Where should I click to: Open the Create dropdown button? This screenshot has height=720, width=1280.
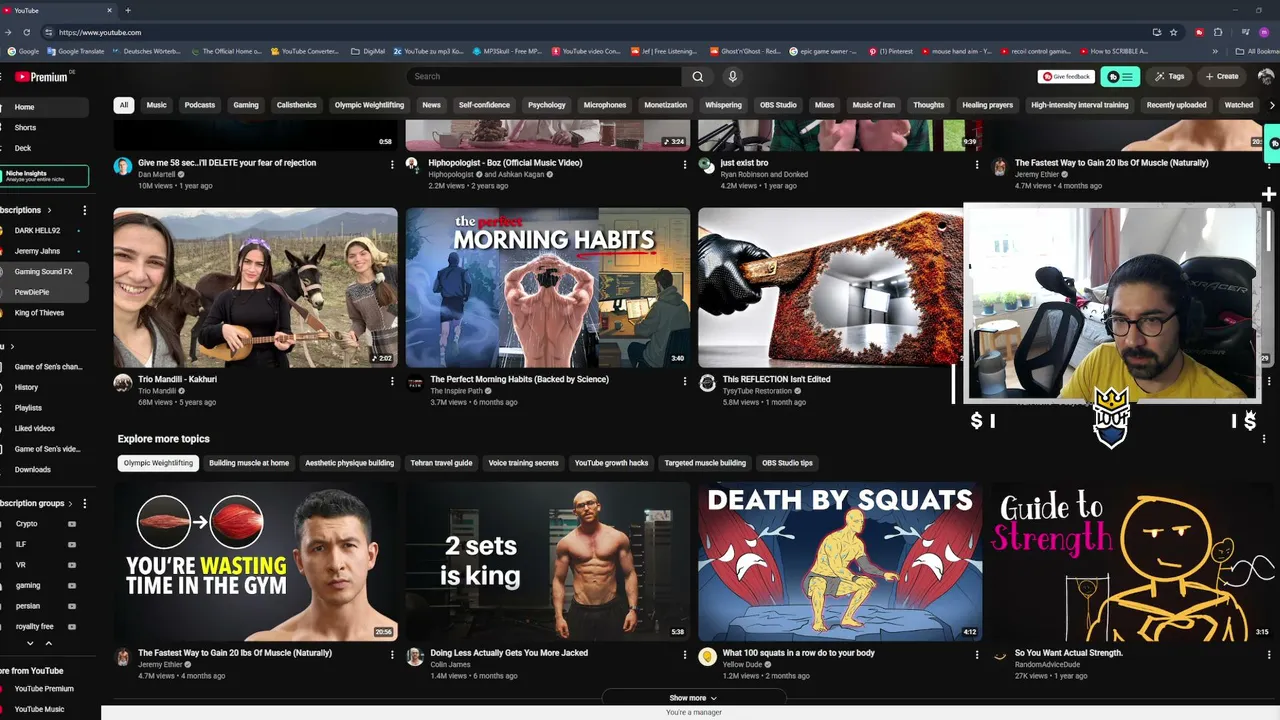coord(1222,77)
